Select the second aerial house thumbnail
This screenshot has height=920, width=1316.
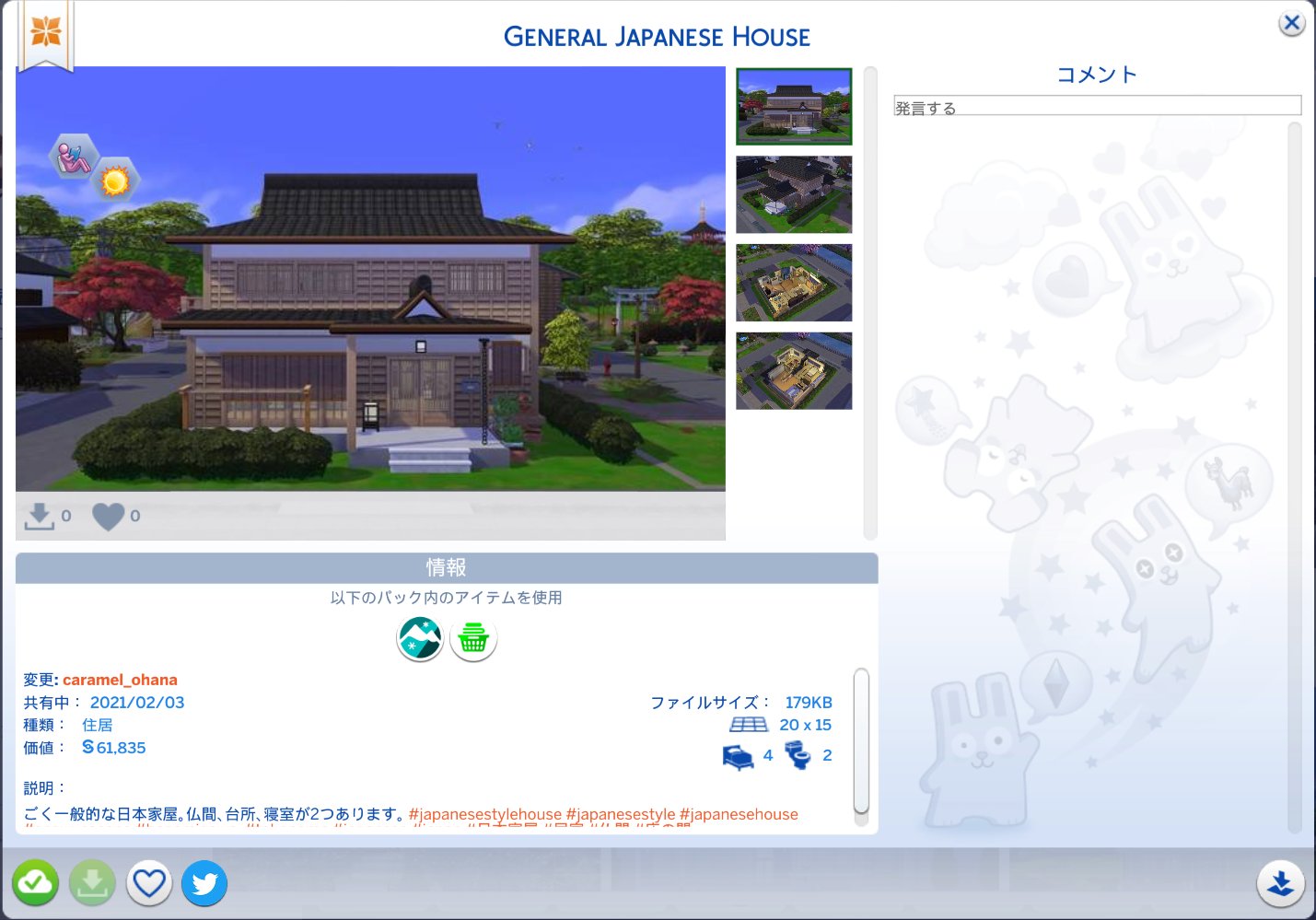(794, 194)
